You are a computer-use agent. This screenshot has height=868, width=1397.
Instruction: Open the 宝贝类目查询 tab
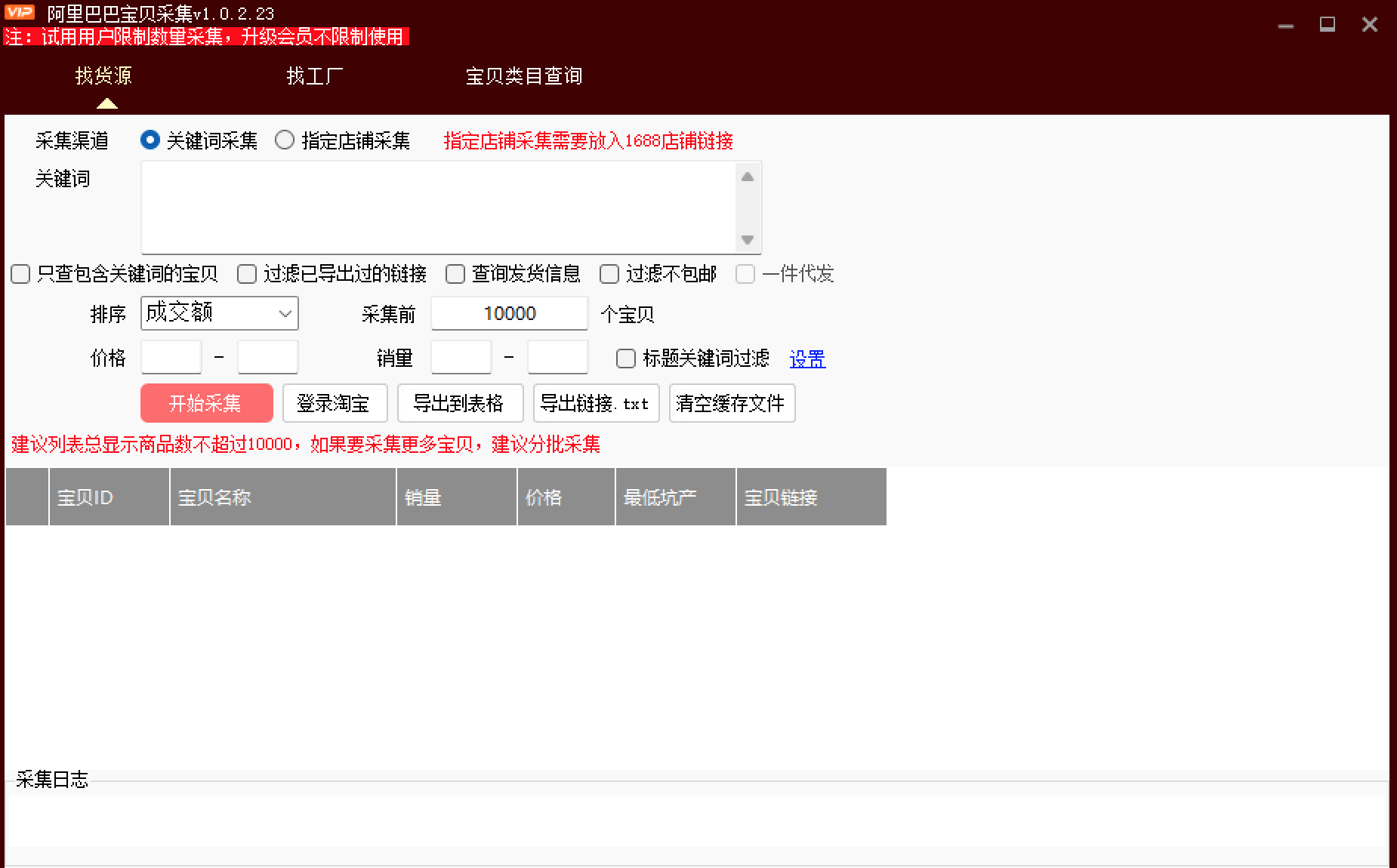coord(523,75)
